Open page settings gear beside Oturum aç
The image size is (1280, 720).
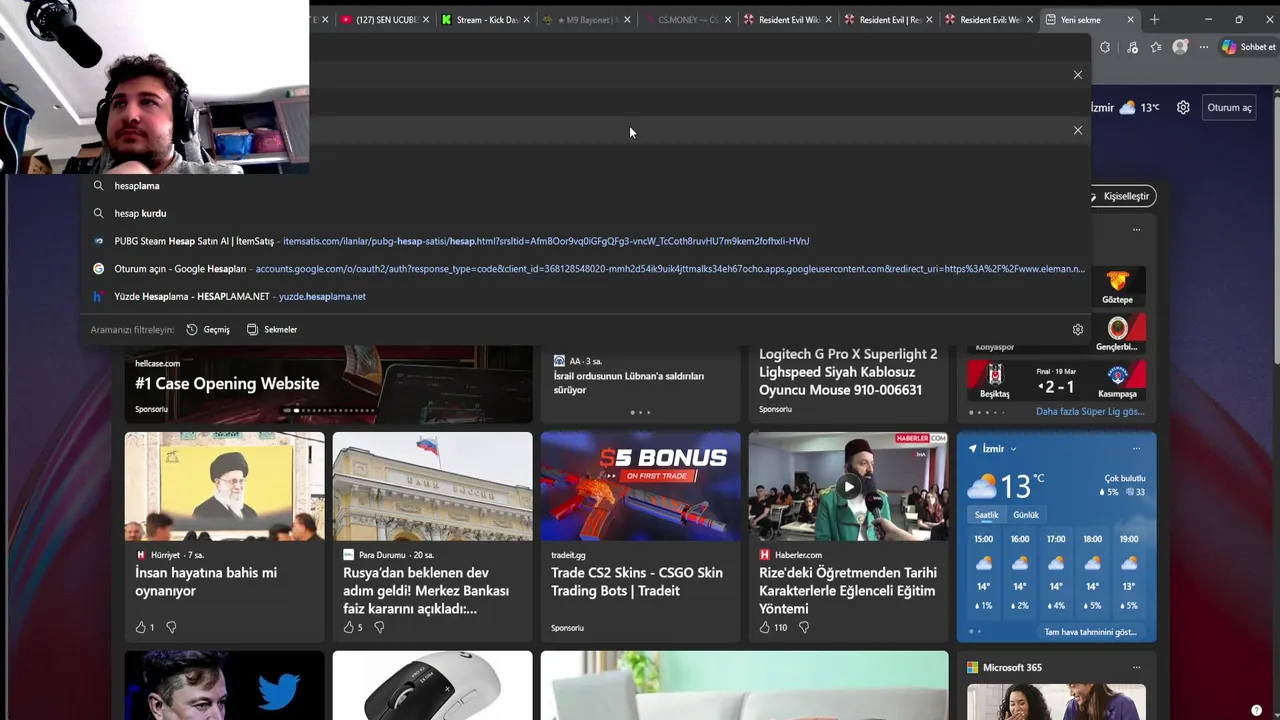pos(1183,108)
